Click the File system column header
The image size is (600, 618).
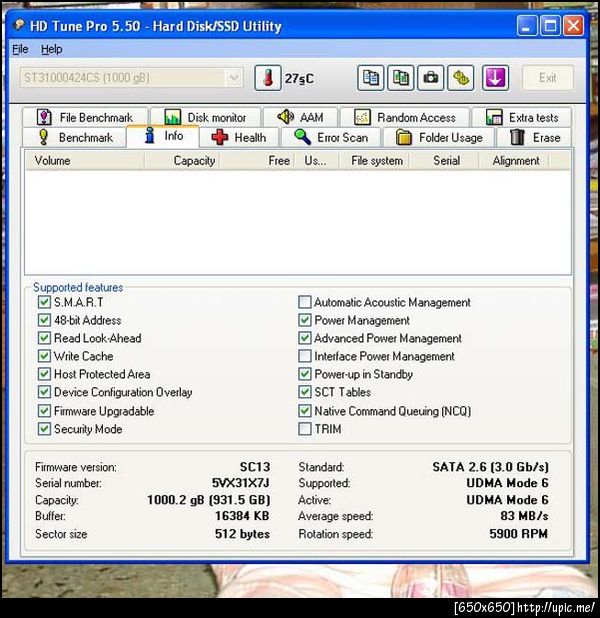[x=374, y=160]
